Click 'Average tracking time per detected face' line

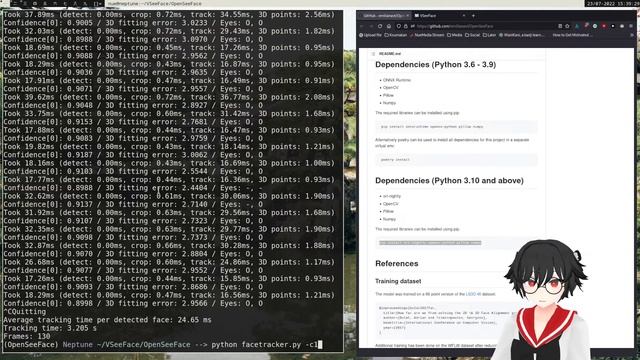click(107, 320)
